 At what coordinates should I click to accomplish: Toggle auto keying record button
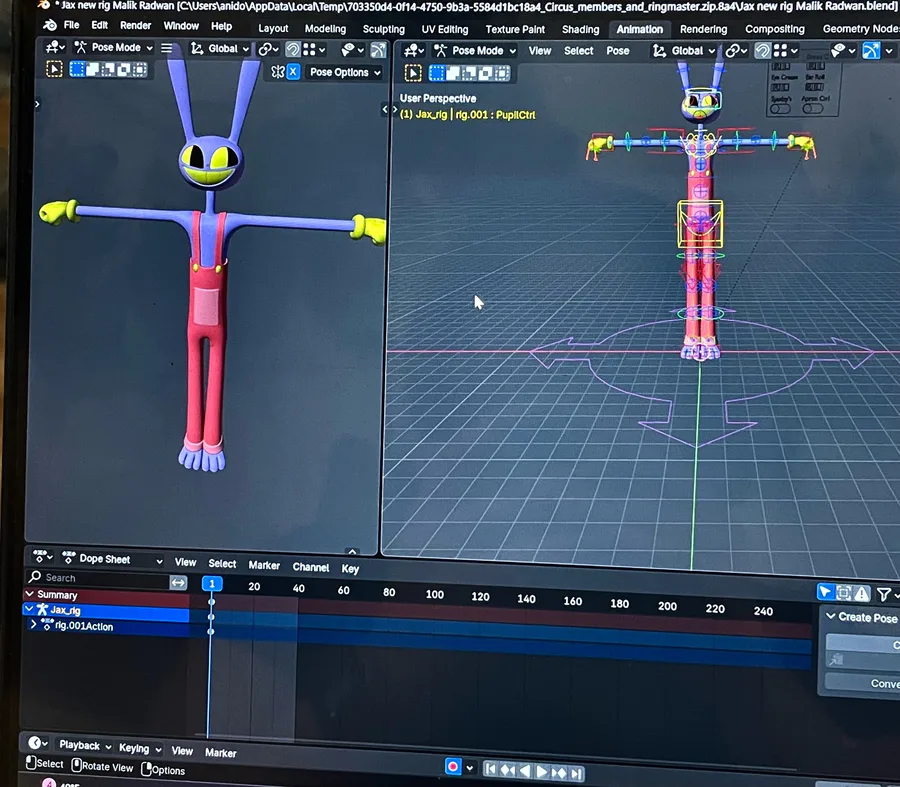(x=453, y=766)
